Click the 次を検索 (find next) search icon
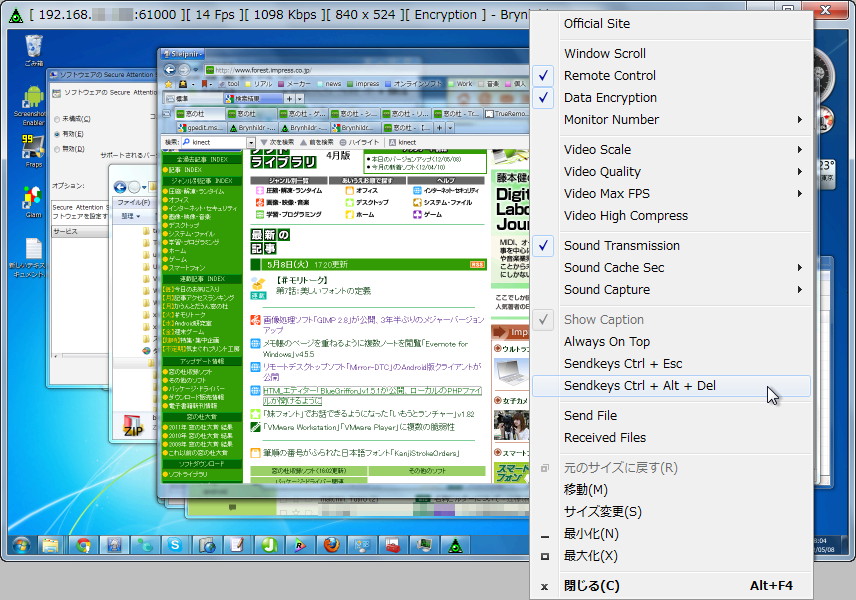Screen dimensions: 856x600 tap(263, 142)
